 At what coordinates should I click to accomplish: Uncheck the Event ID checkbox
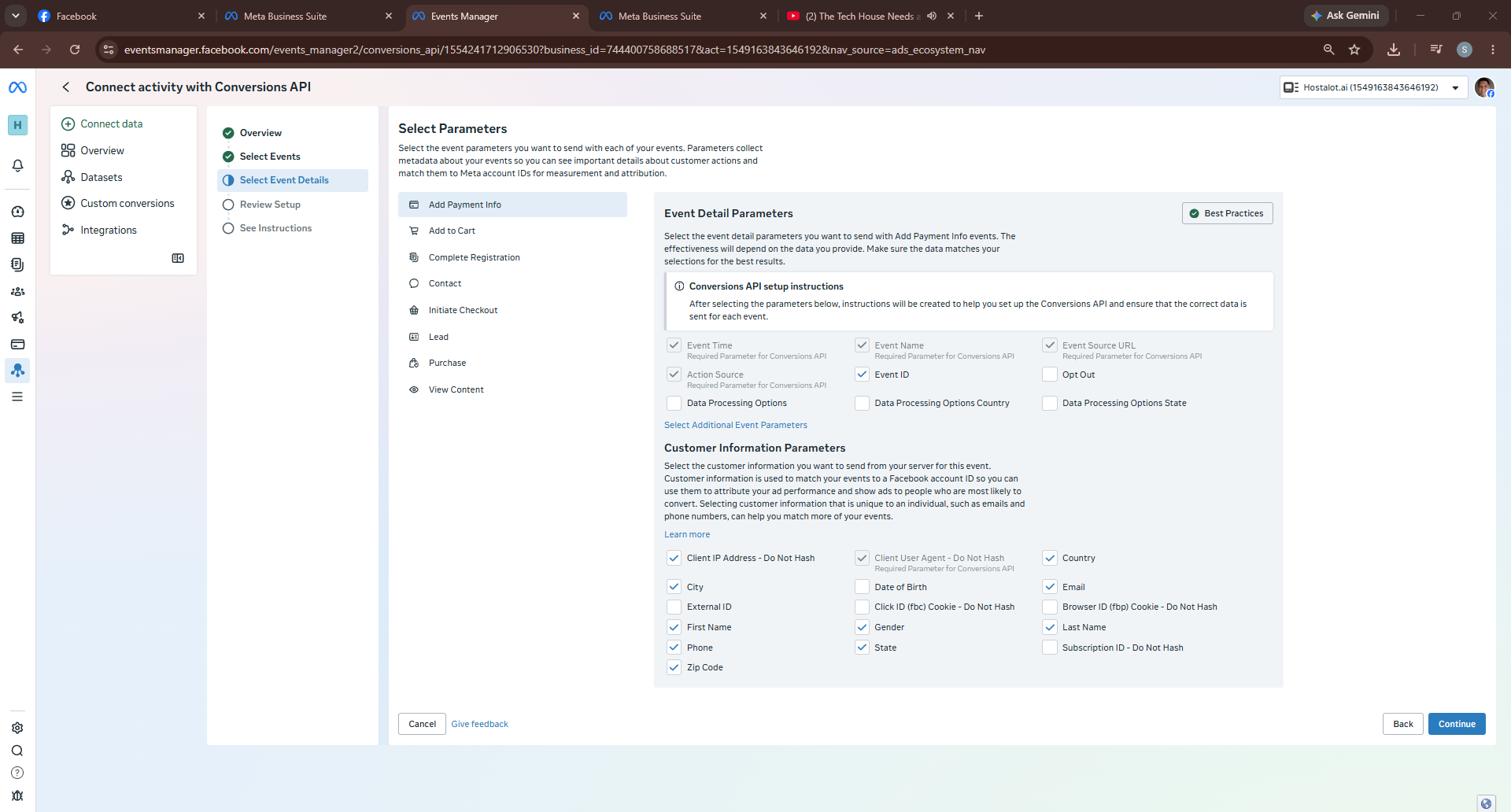click(862, 375)
